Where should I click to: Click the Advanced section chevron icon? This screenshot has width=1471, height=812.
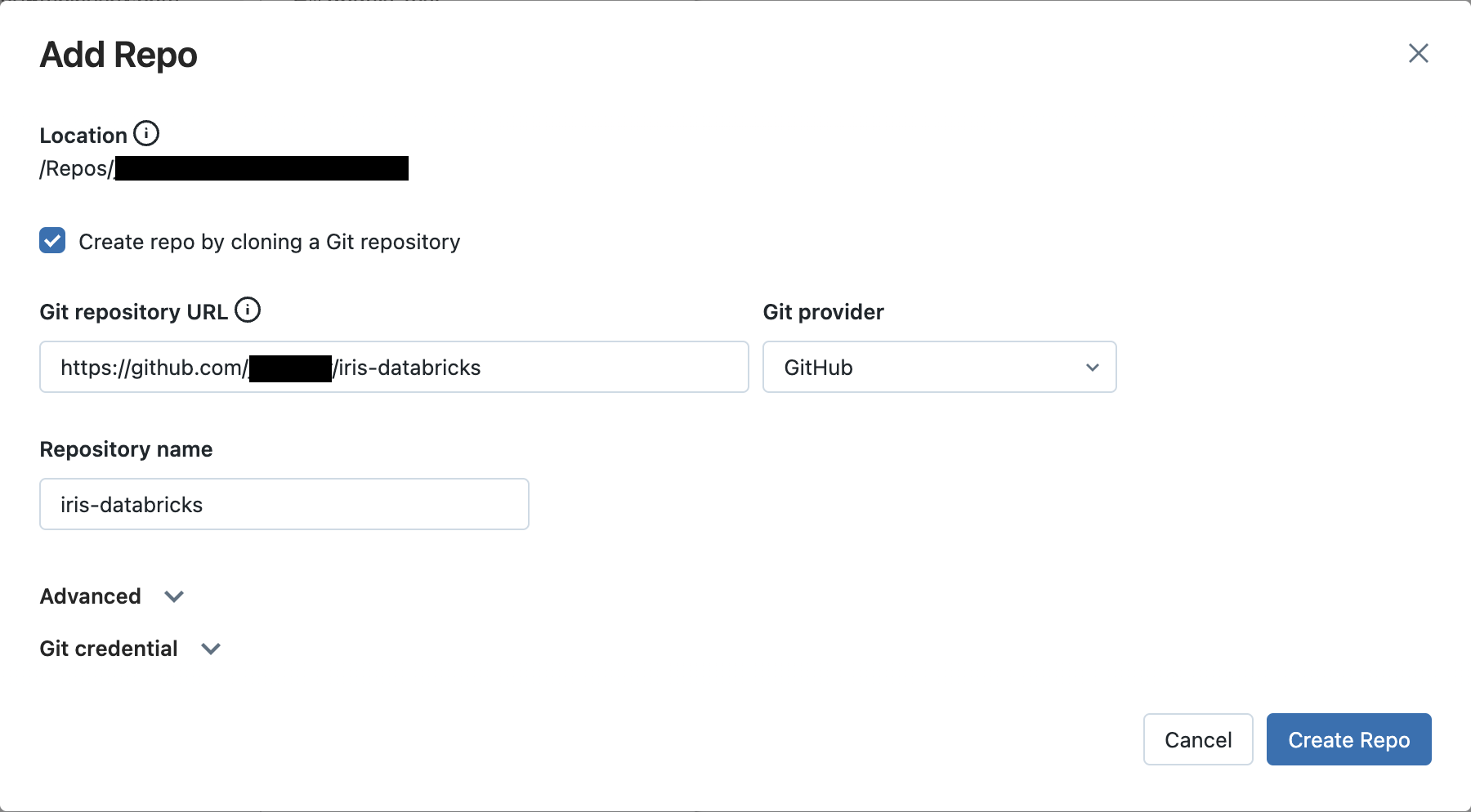173,597
